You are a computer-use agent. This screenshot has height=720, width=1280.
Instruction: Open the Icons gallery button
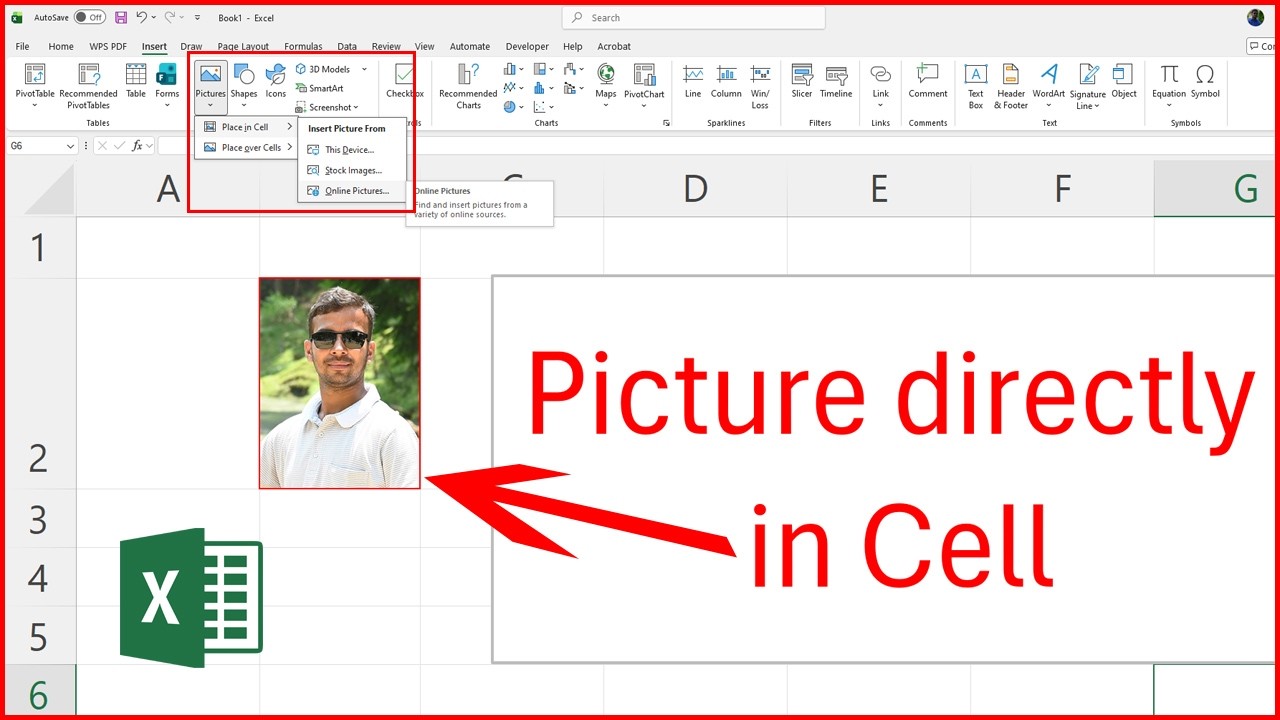(276, 82)
